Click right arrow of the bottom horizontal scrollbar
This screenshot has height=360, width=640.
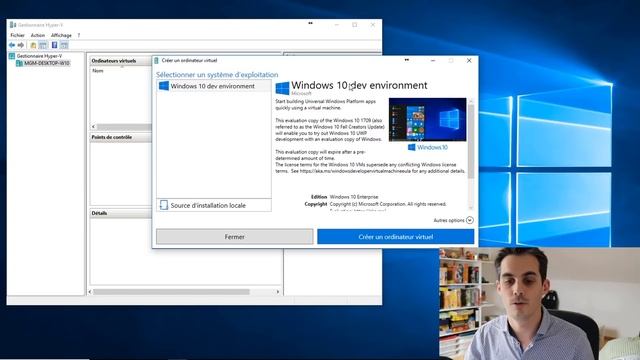(x=278, y=292)
